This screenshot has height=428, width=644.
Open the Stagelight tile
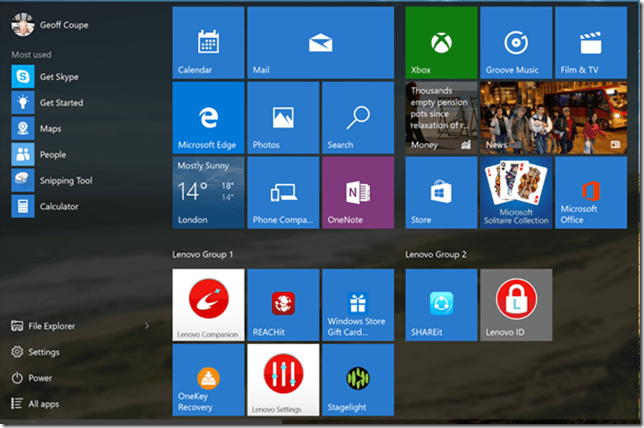(358, 379)
